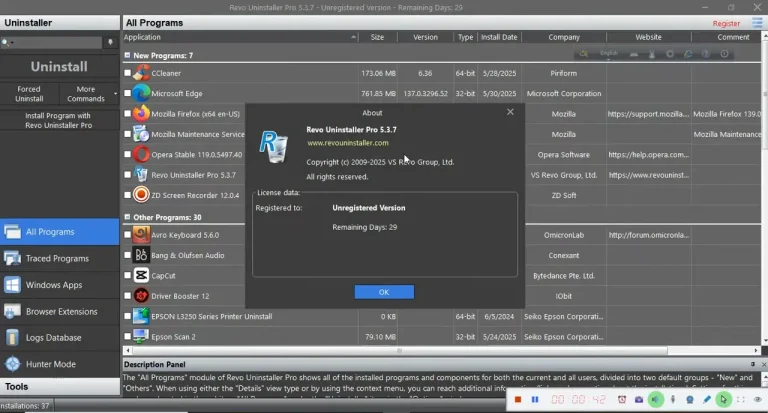Image resolution: width=768 pixels, height=413 pixels.
Task: Open the gear settings on Avro floating bar
Action: pyautogui.click(x=670, y=54)
